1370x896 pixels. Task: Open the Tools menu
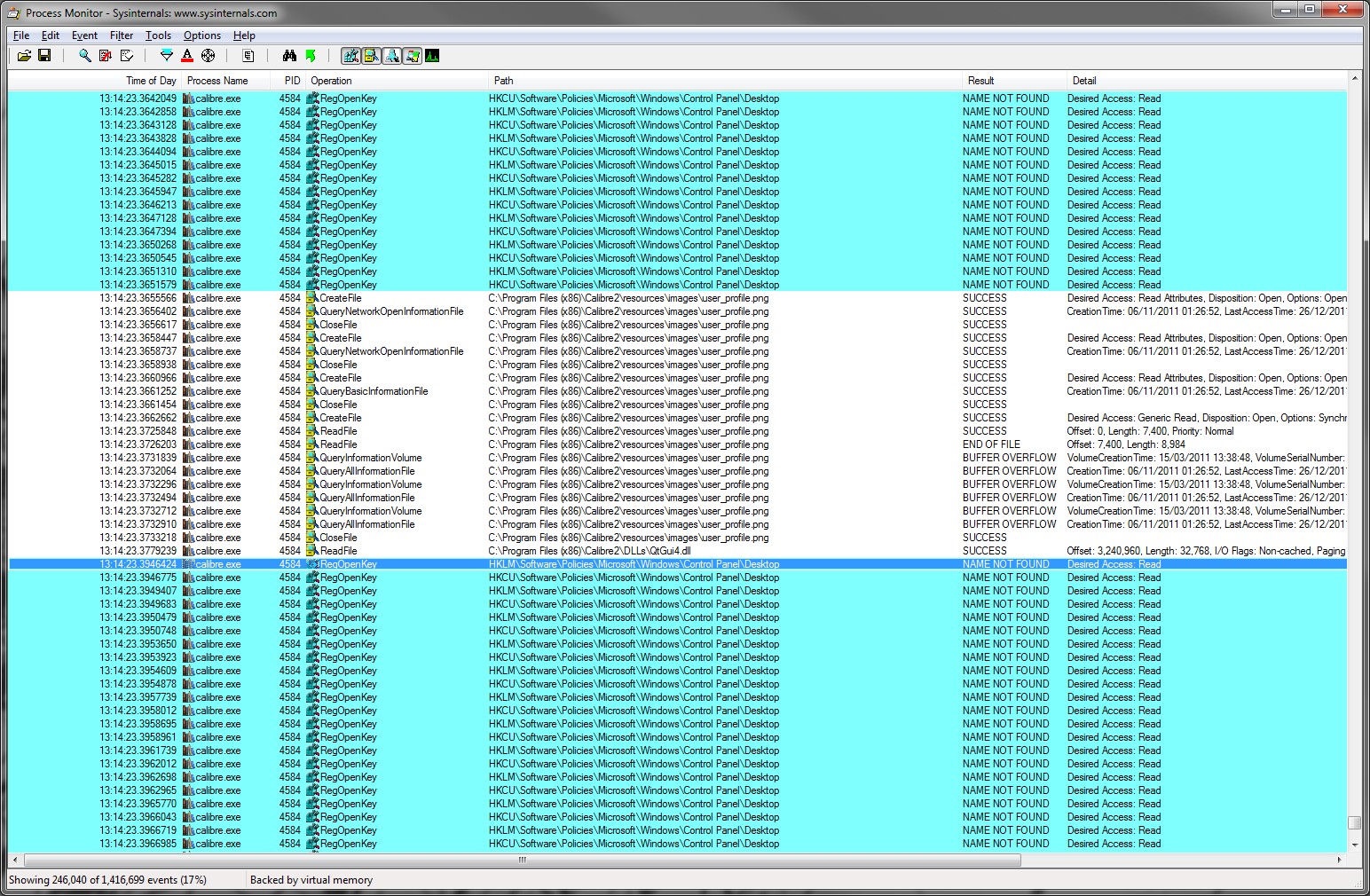[158, 35]
